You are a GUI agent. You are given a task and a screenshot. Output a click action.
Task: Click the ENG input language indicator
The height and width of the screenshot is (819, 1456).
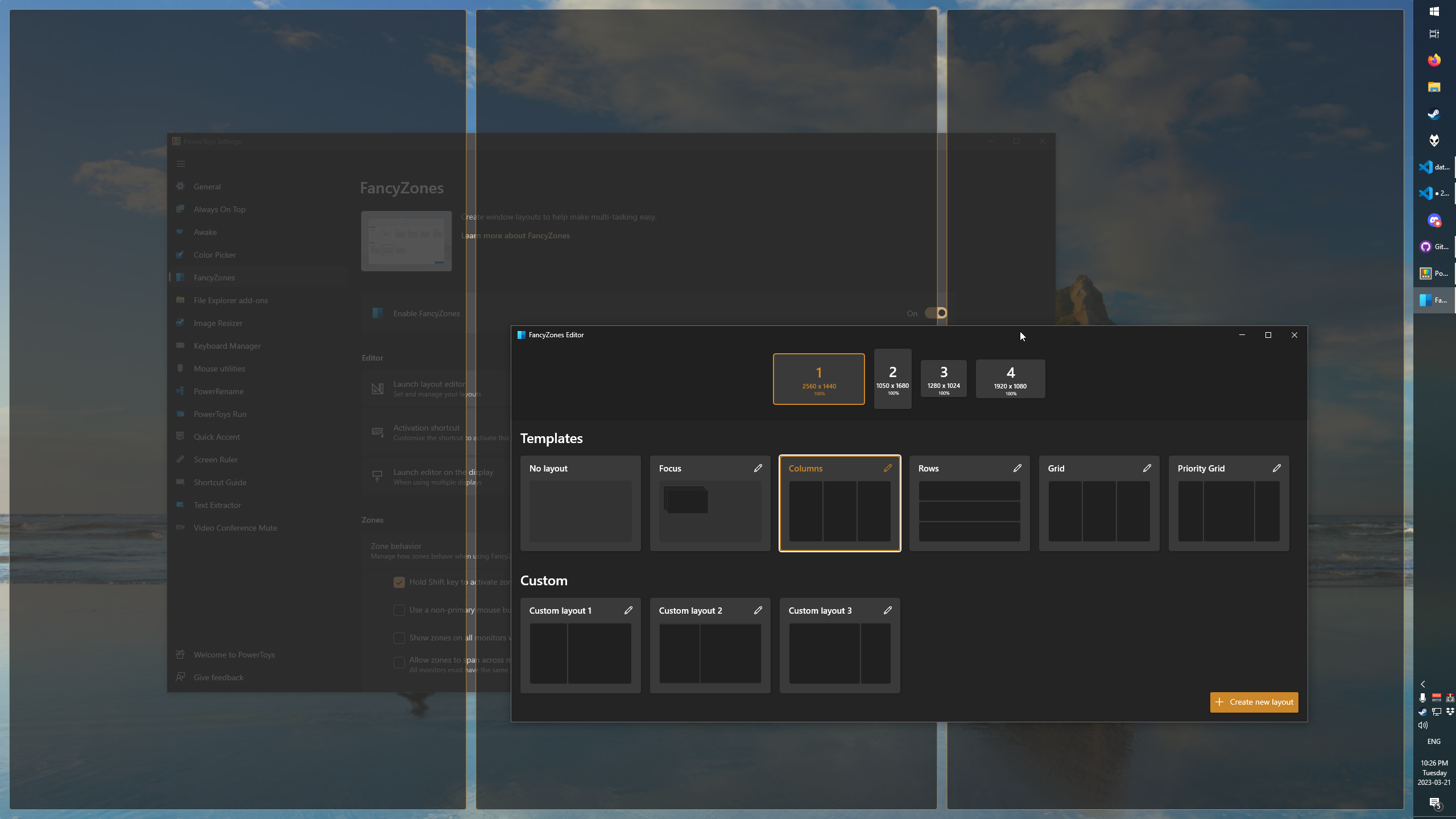[1434, 742]
